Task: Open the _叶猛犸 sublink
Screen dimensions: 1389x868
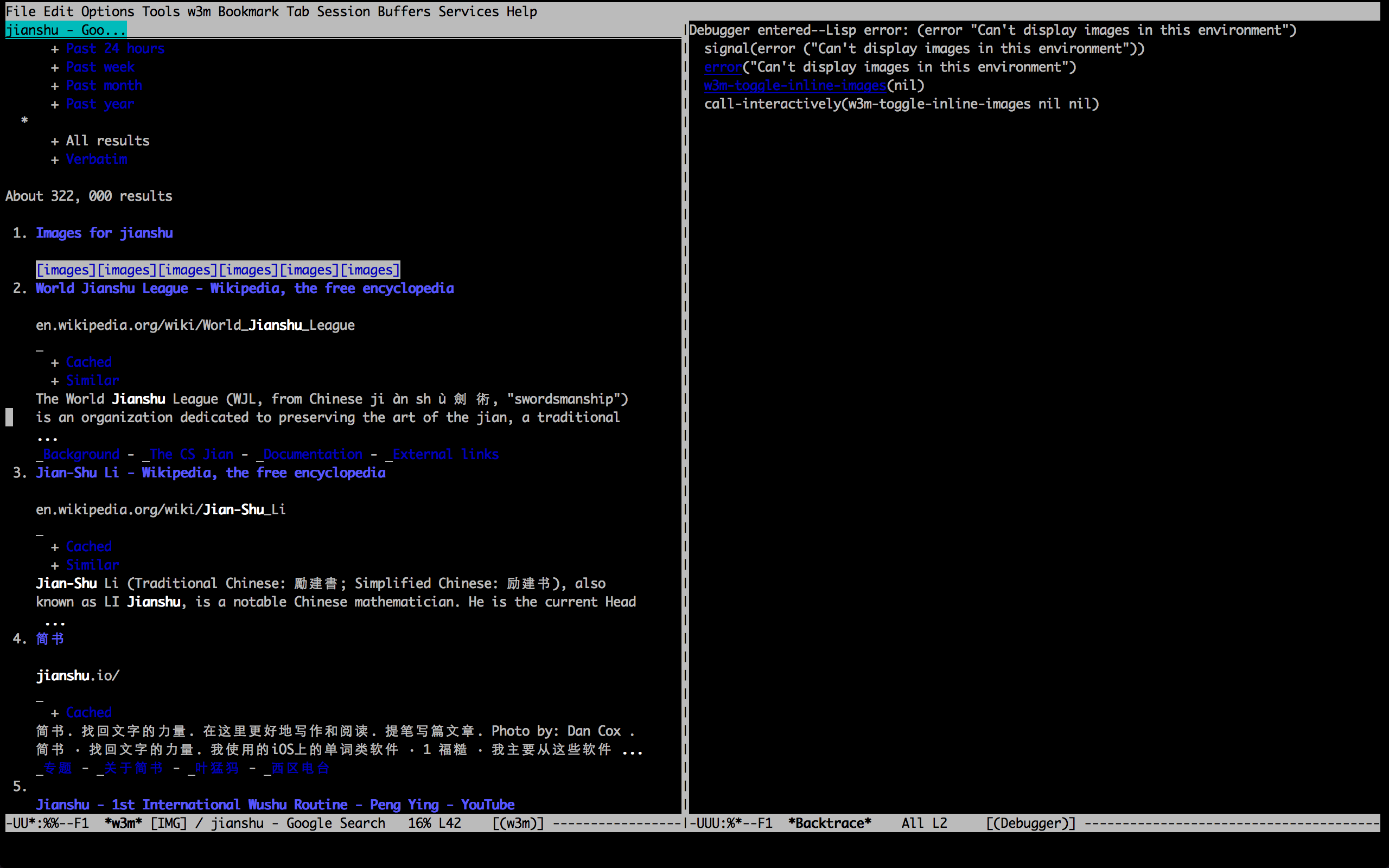Action: (x=214, y=768)
